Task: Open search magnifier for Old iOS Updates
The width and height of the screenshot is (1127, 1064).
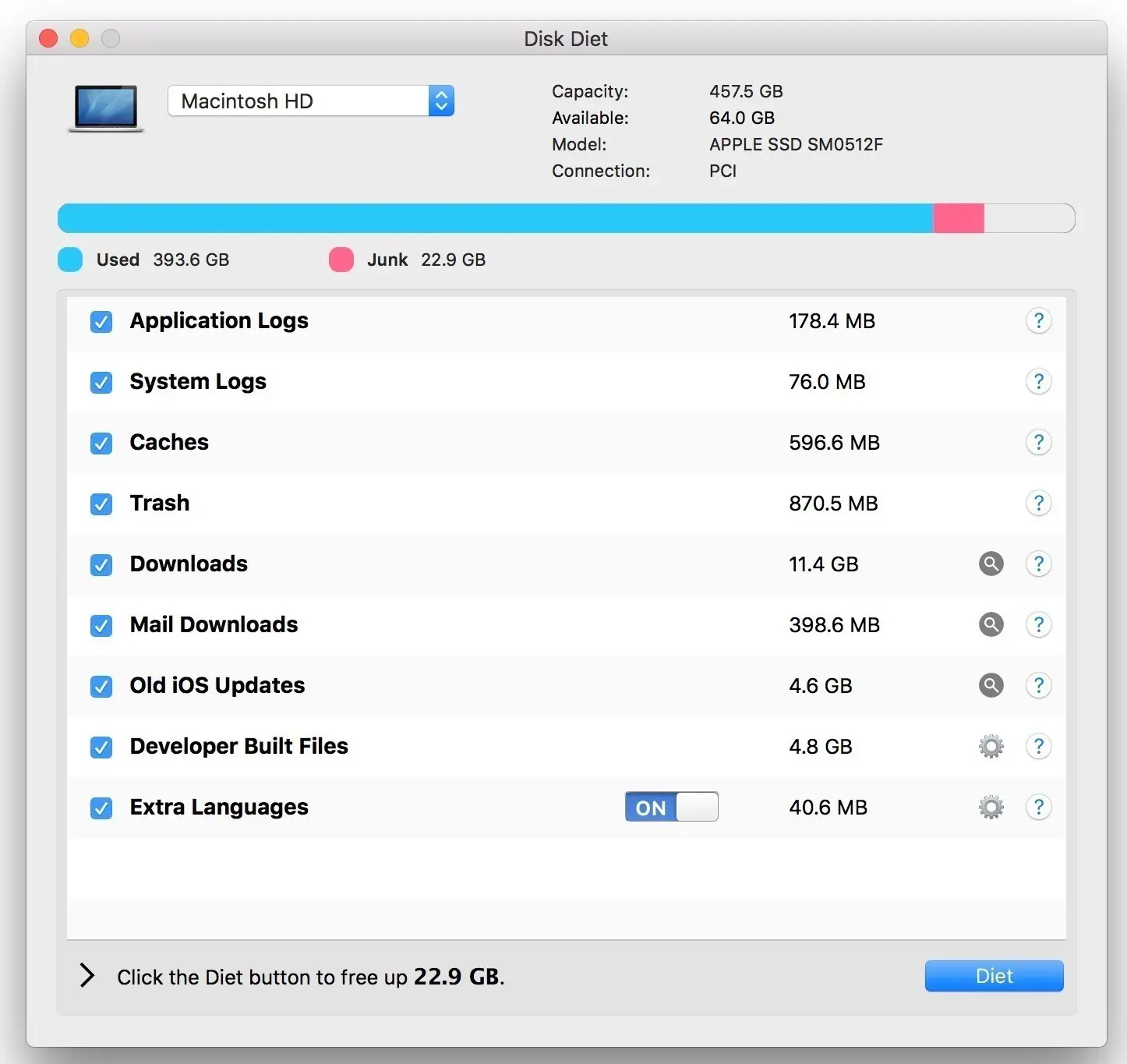Action: pyautogui.click(x=991, y=685)
